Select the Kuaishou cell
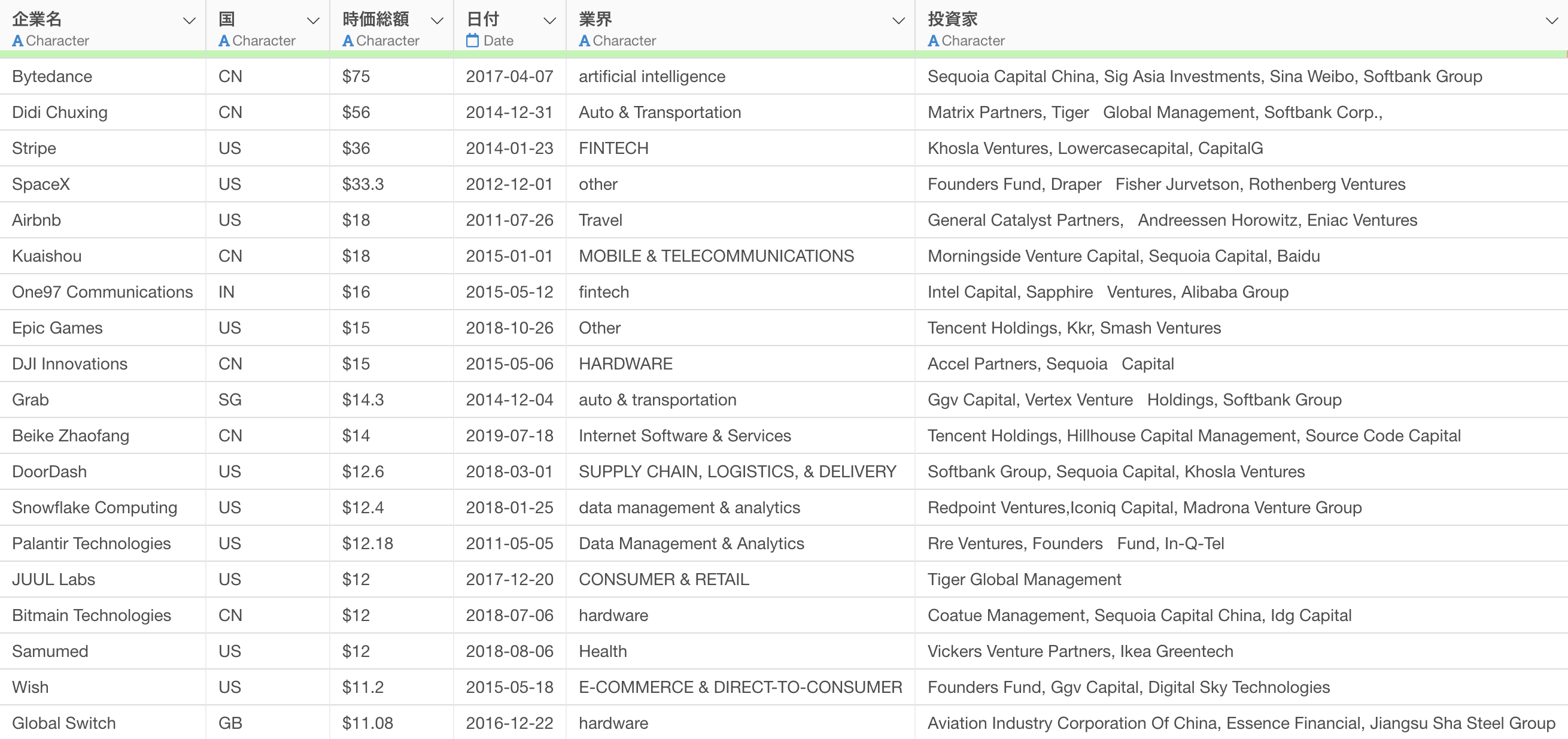Screen dimensions: 1568x739 (103, 256)
